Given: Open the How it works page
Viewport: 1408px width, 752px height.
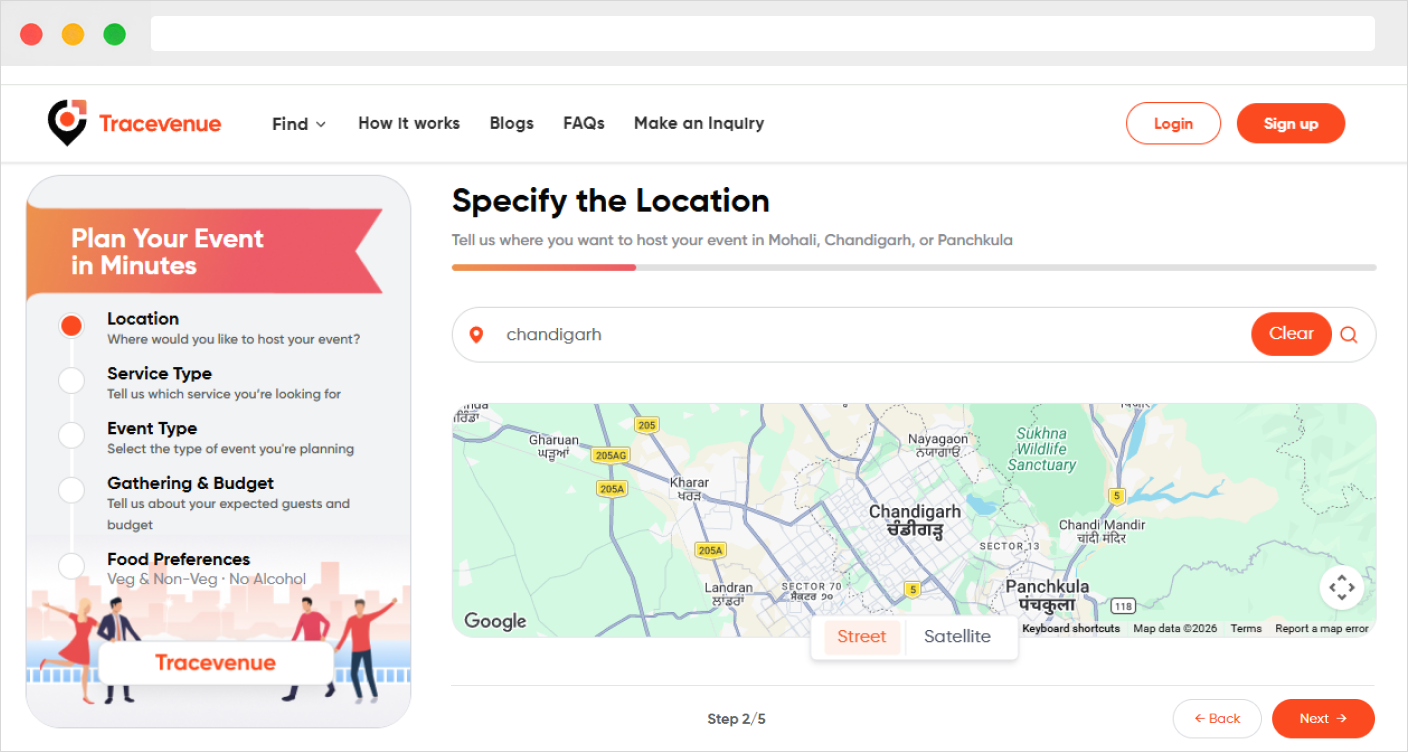Looking at the screenshot, I should pos(409,123).
